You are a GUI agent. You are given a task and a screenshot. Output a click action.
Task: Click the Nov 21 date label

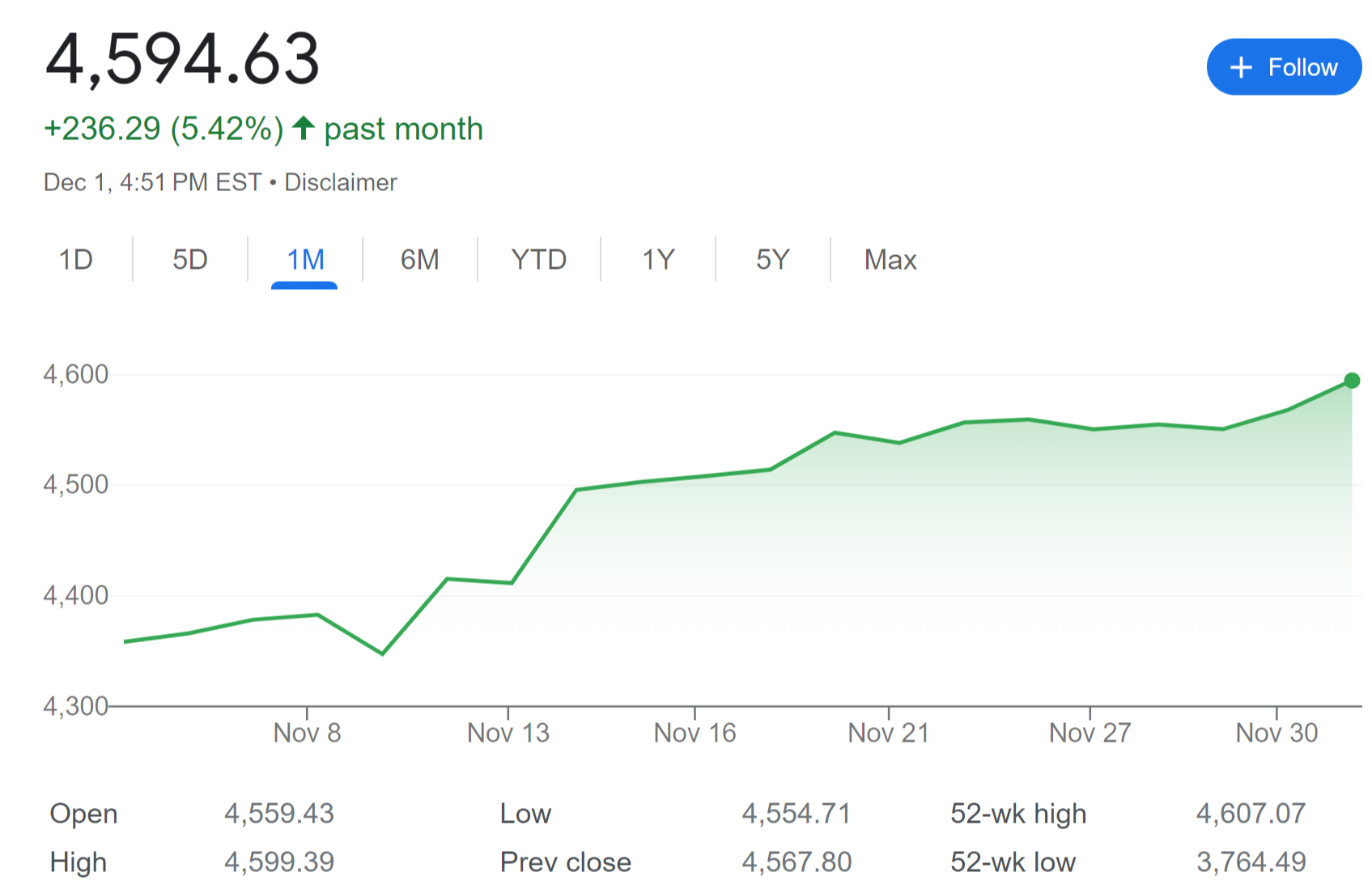coord(888,733)
